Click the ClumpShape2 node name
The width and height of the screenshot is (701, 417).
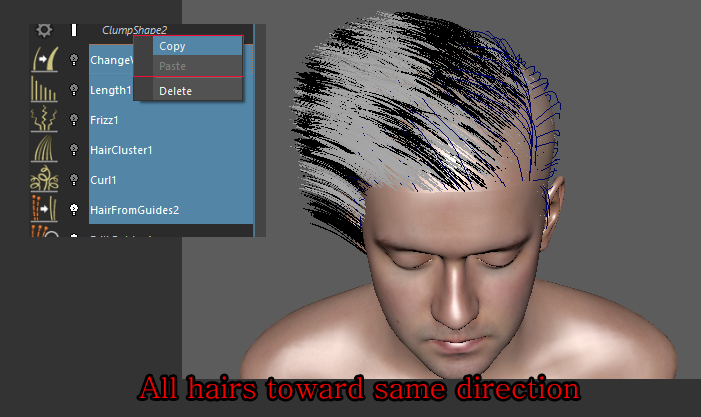click(134, 30)
